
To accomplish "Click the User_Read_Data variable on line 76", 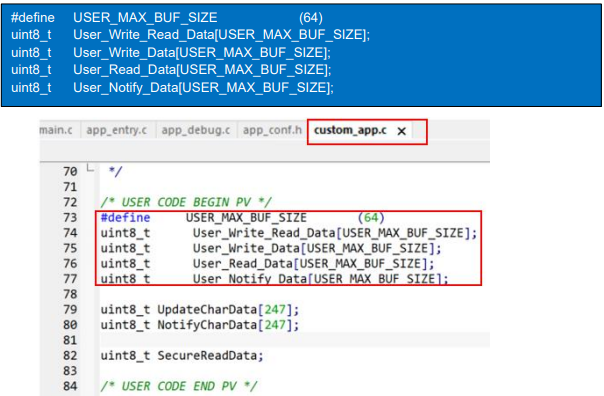I will 243,264.
